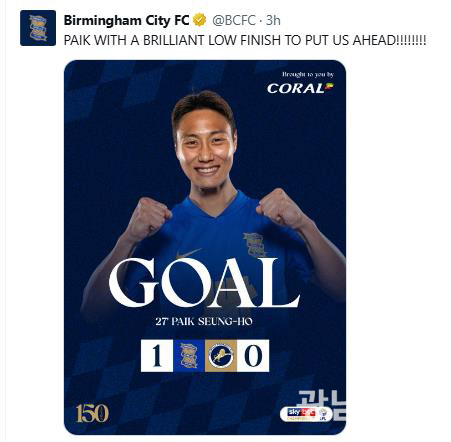Click the away score box showing 0
Image resolution: width=451 pixels, height=442 pixels.
[253, 356]
